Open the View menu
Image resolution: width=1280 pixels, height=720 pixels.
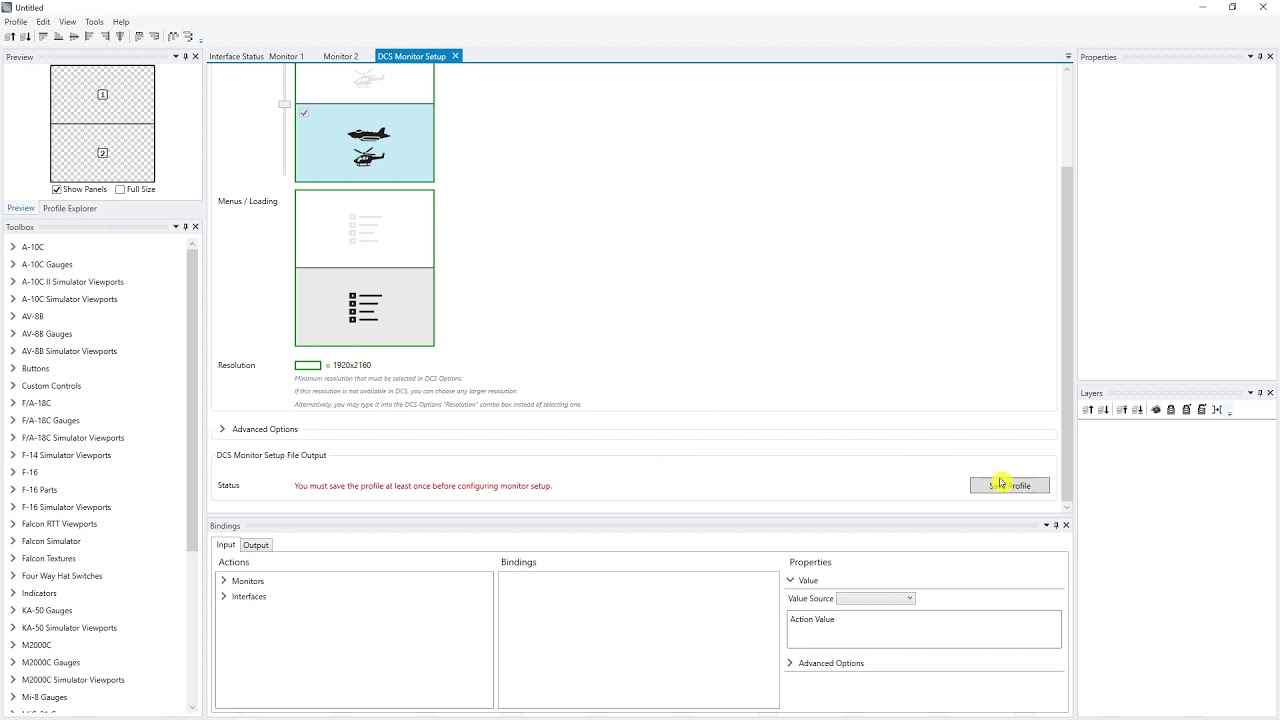(x=67, y=21)
